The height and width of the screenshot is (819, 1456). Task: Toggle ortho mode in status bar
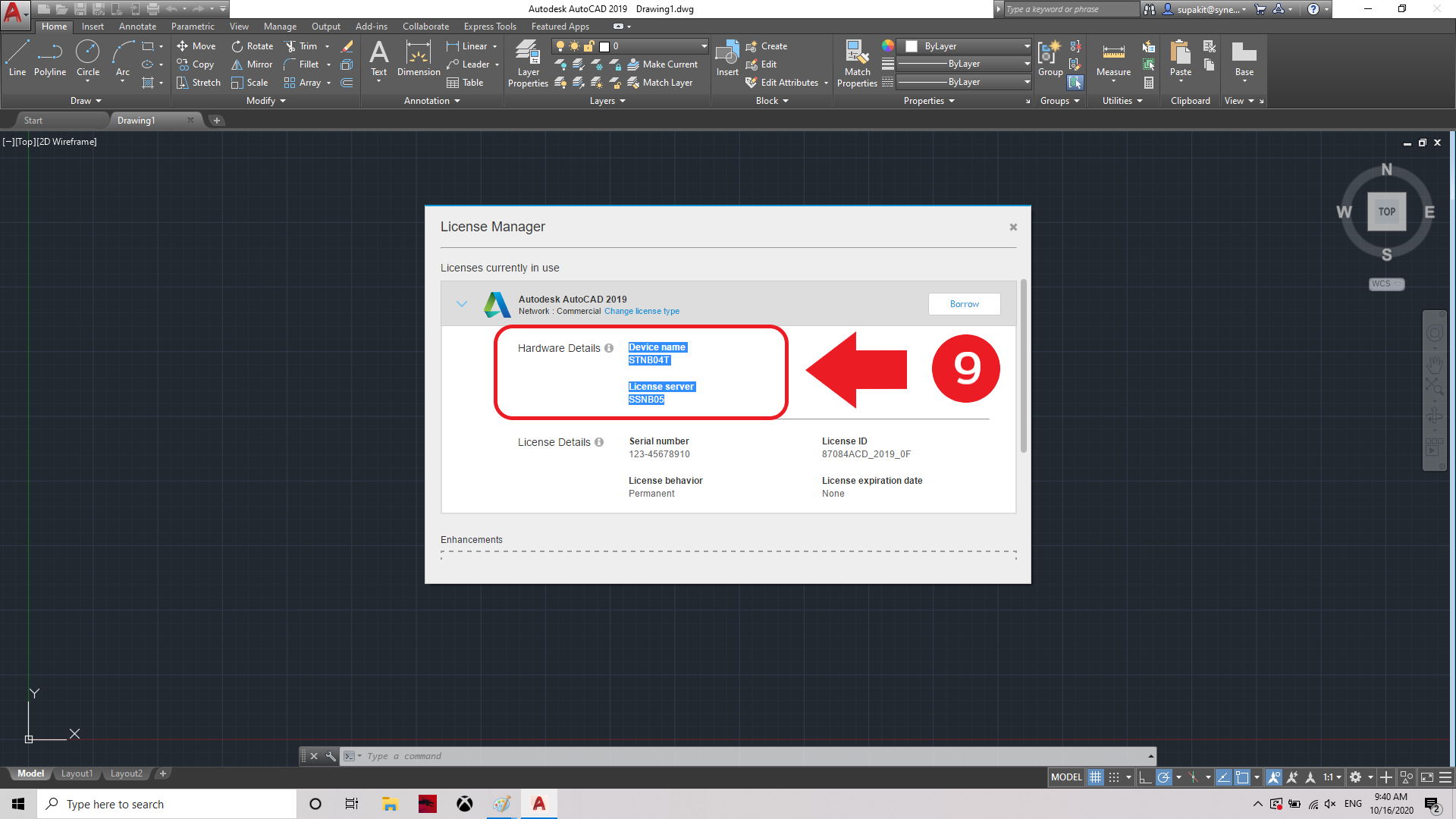(x=1145, y=777)
